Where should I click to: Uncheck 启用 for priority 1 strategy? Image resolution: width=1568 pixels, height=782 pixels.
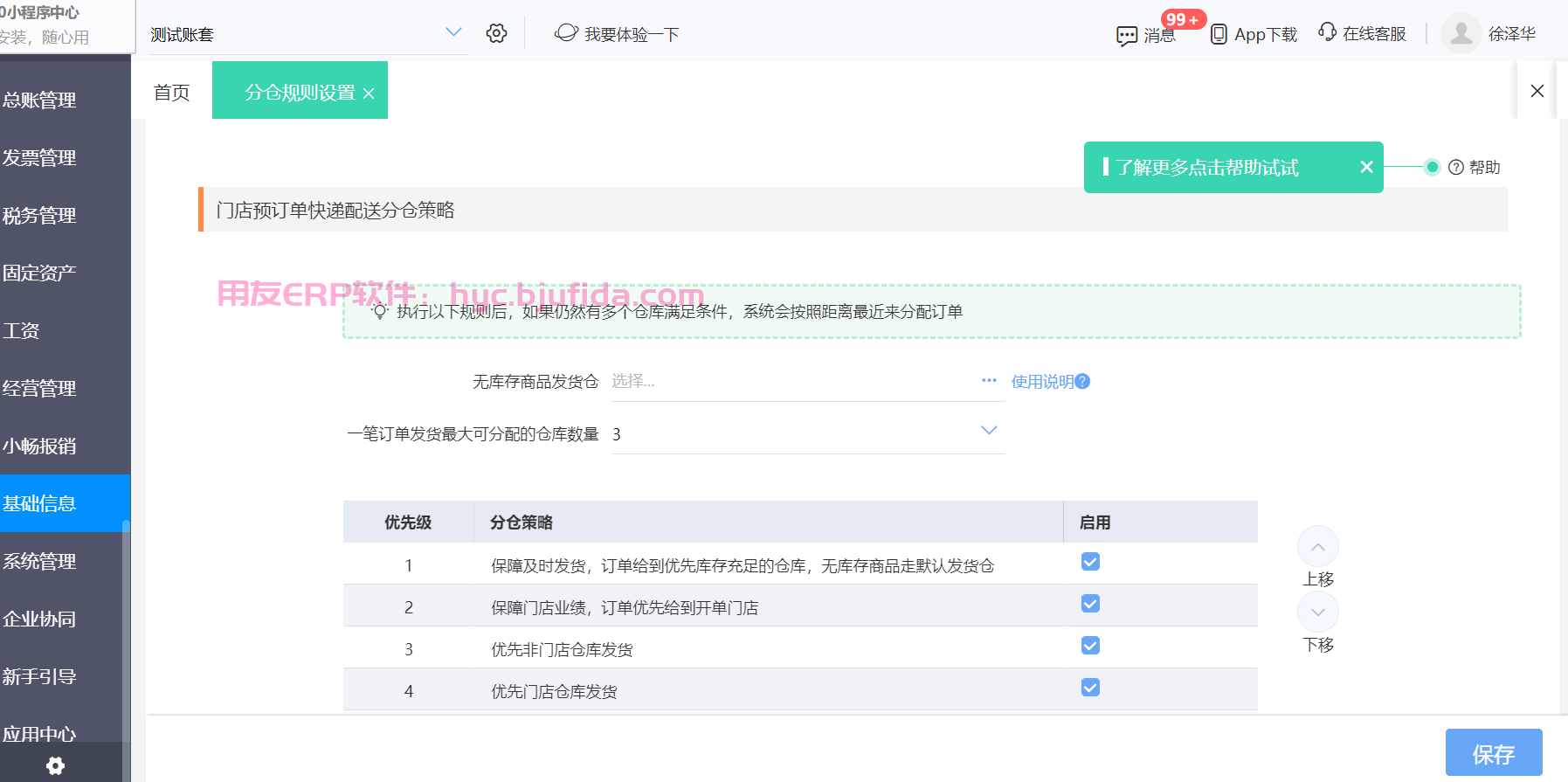pos(1090,562)
